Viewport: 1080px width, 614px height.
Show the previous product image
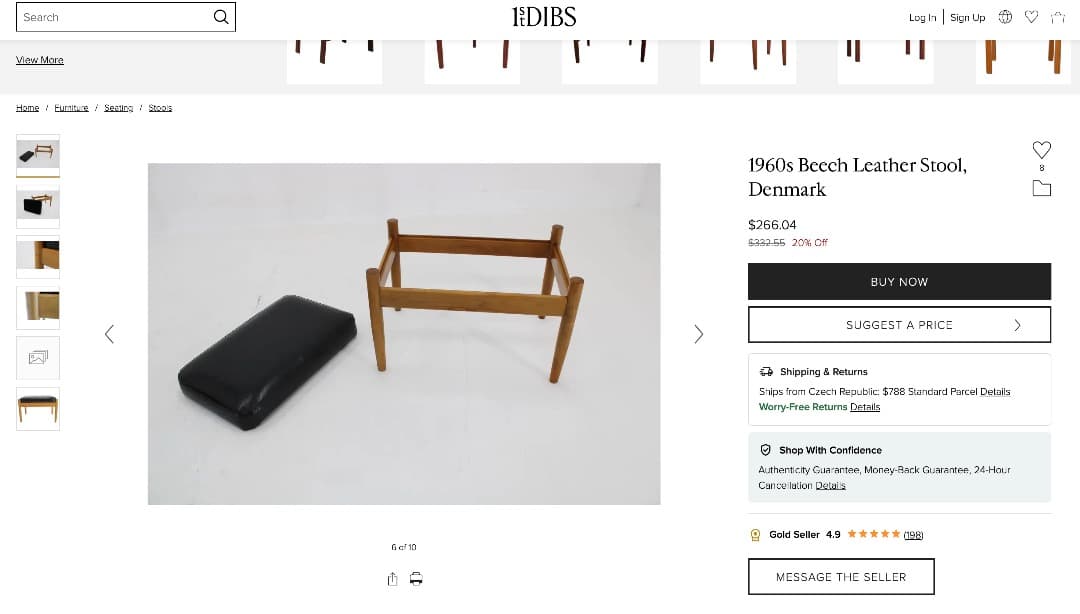coord(109,334)
